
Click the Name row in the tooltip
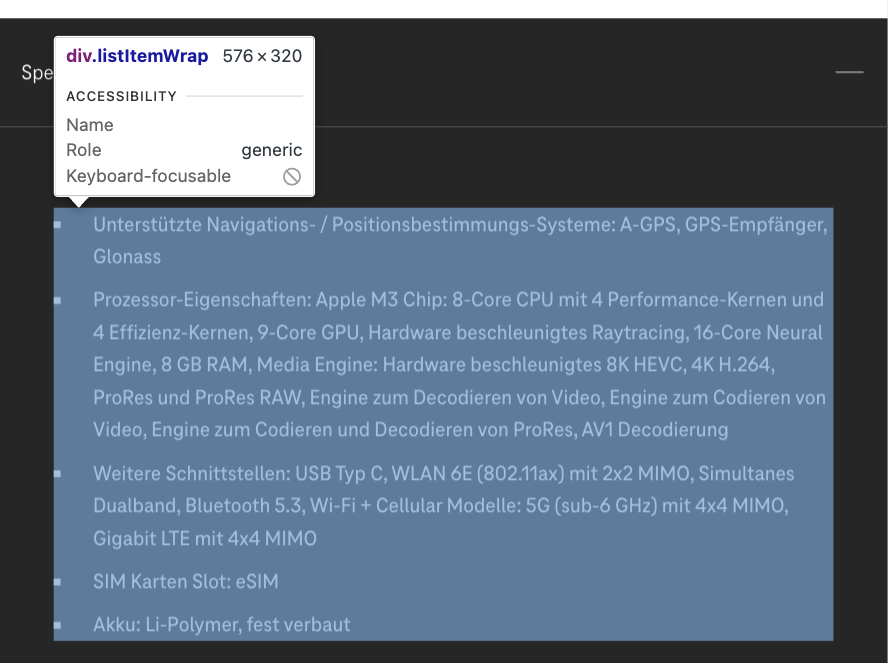[90, 125]
